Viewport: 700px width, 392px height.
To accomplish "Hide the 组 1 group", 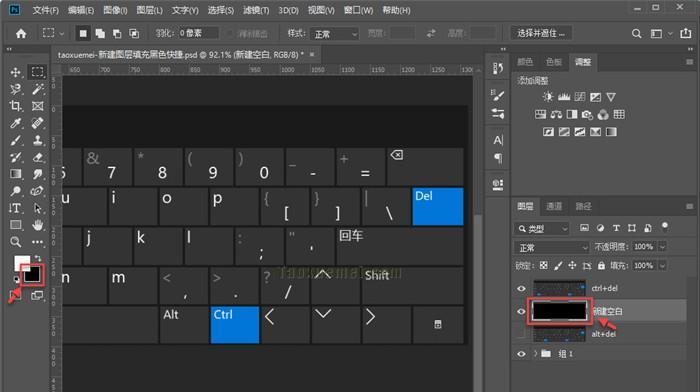I will pyautogui.click(x=521, y=354).
